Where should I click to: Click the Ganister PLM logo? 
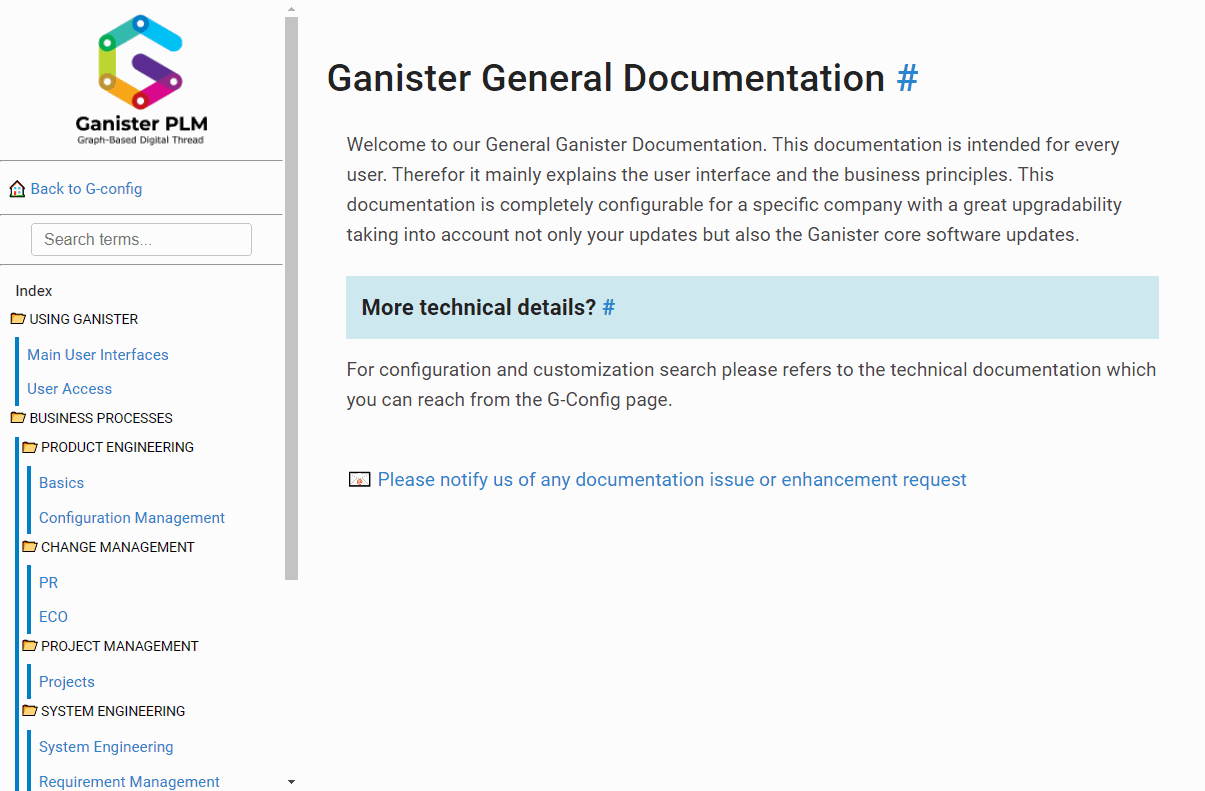[x=141, y=80]
